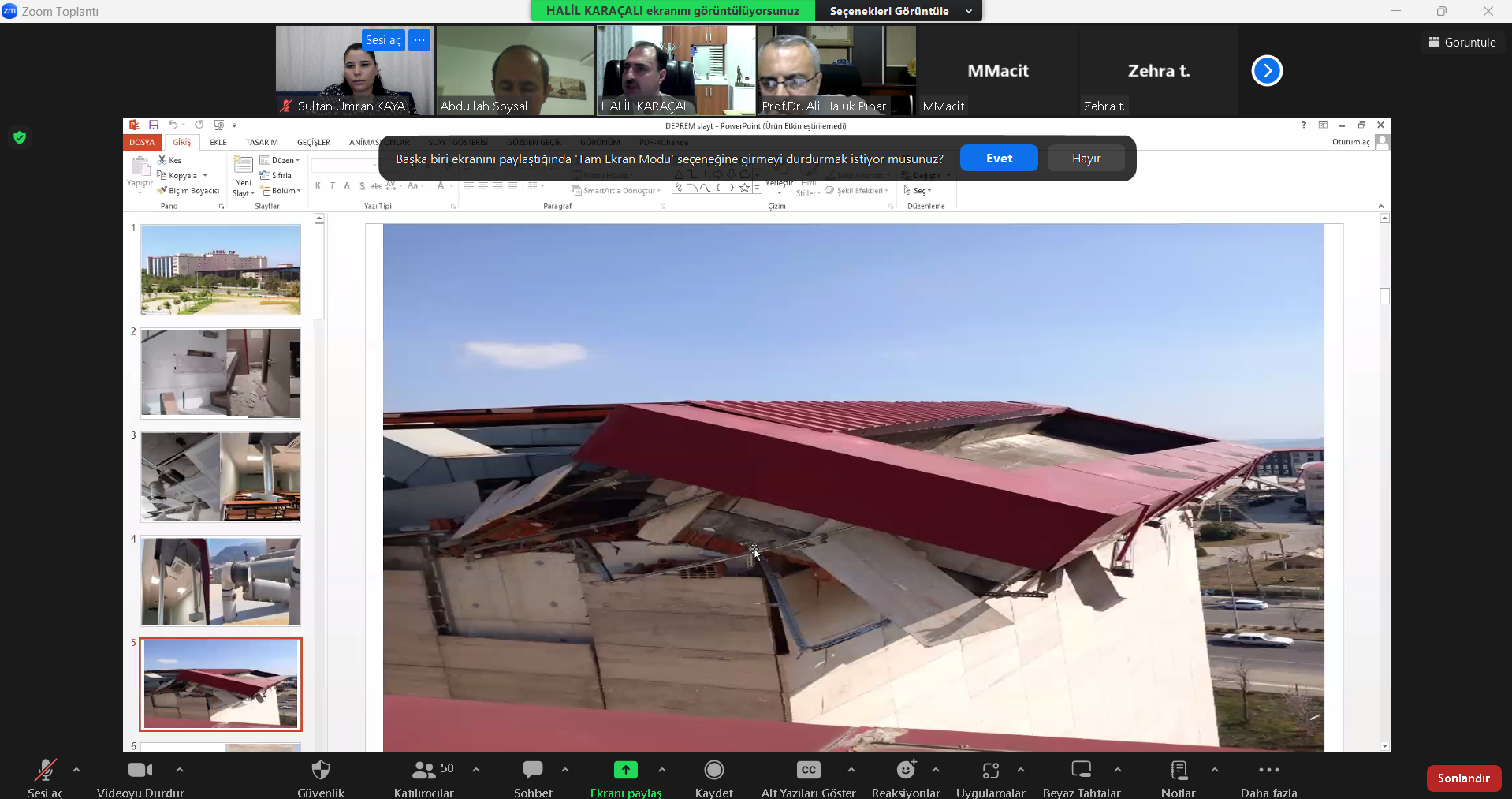
Task: Start recording with the Kaydet icon
Action: [713, 770]
